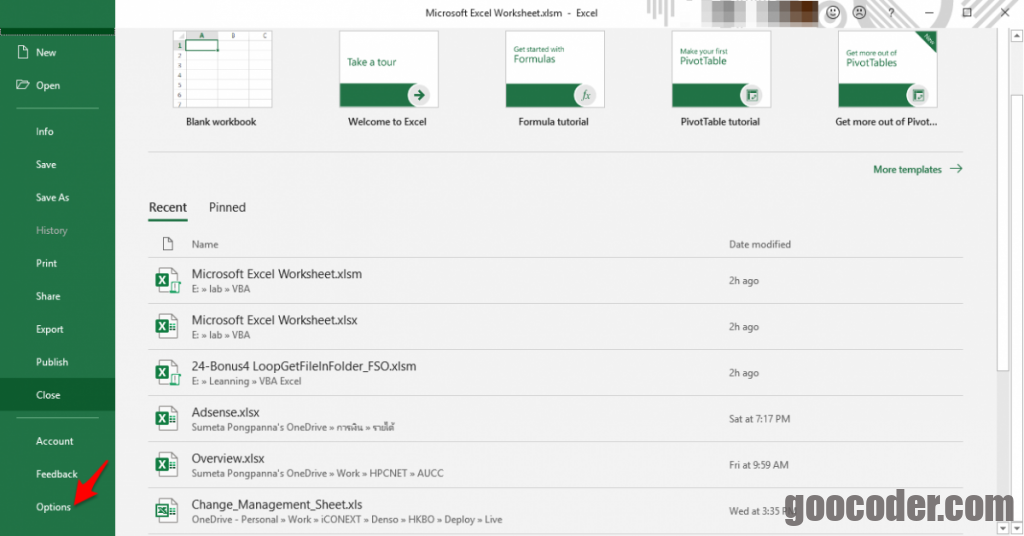
Task: Select the Publish menu item
Action: tap(57, 362)
